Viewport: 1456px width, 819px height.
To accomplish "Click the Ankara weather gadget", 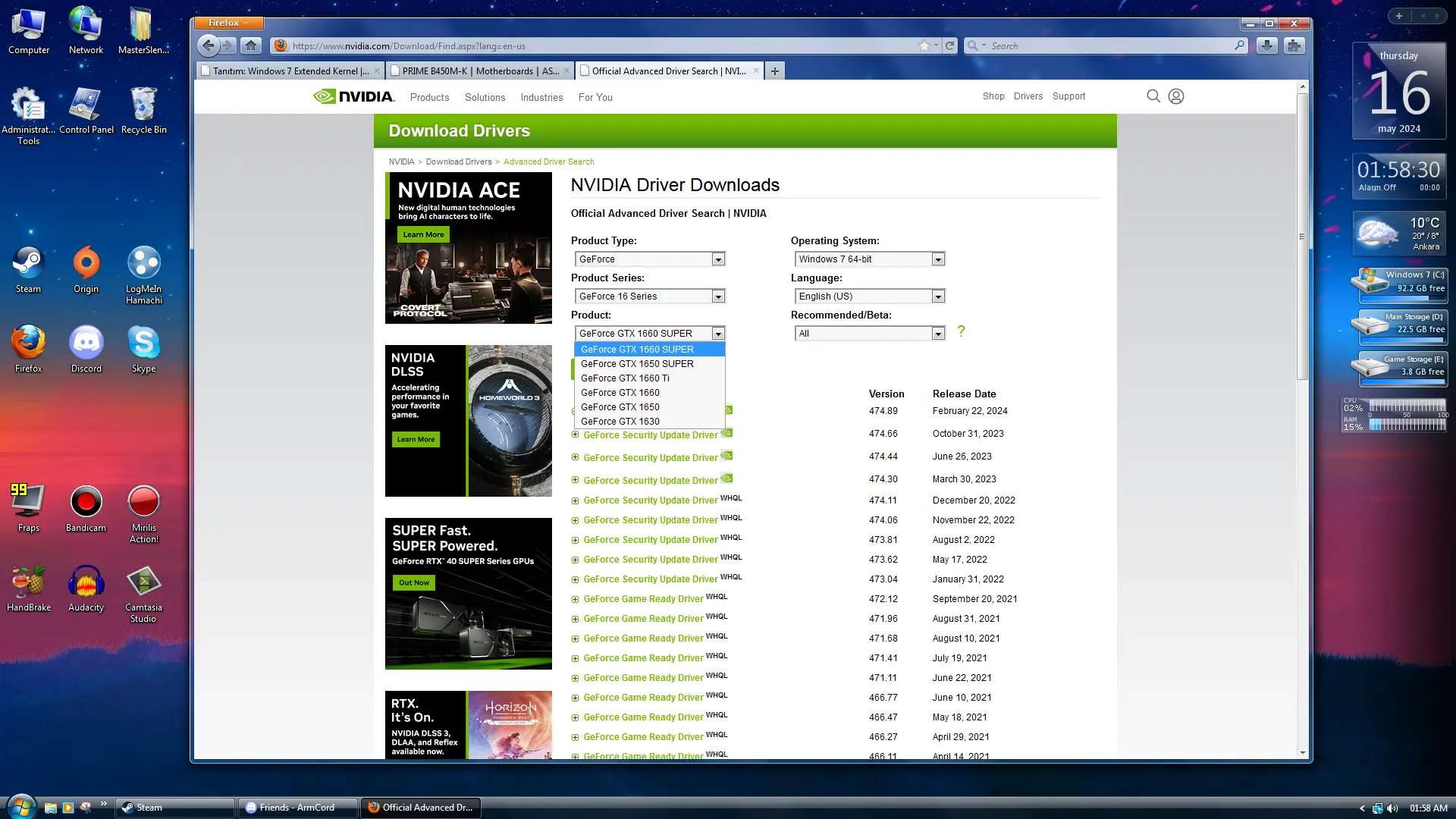I will 1399,234.
